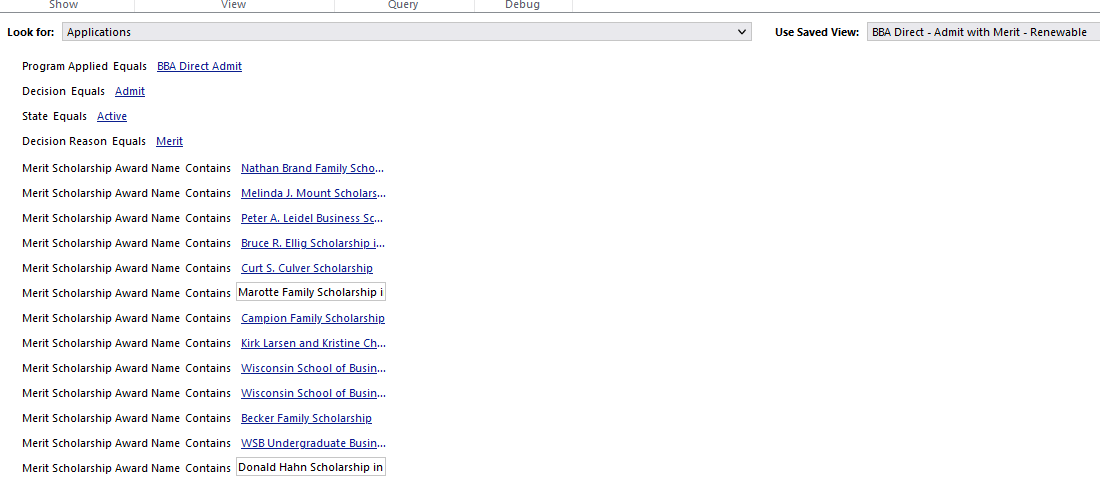Screen dimensions: 1100x496
Task: Click the Peter A. Leidel Business value
Action: [x=312, y=218]
